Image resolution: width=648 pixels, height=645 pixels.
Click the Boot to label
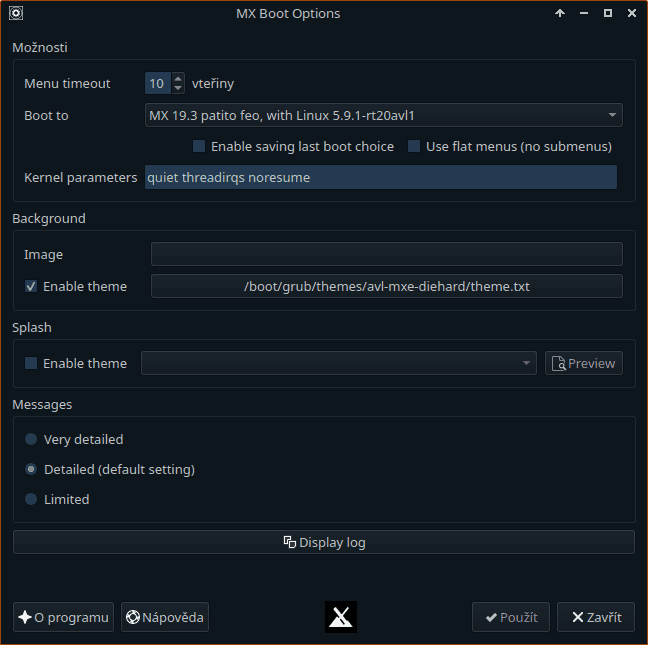pos(46,115)
